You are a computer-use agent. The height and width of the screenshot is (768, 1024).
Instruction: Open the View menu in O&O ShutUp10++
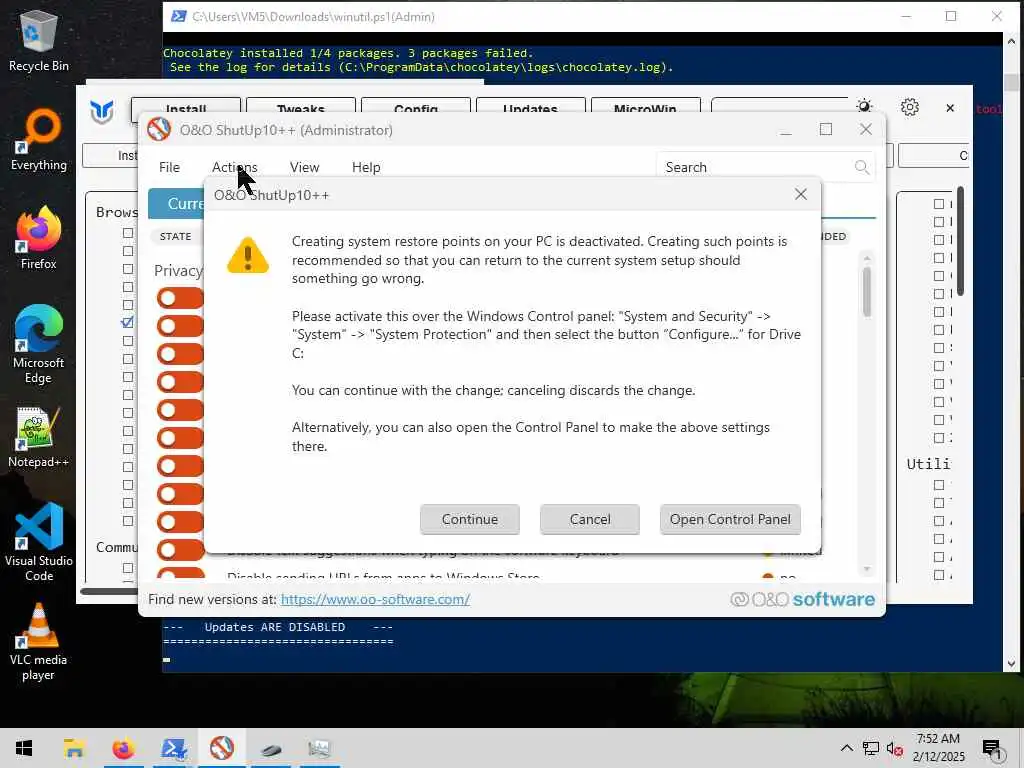pos(304,167)
